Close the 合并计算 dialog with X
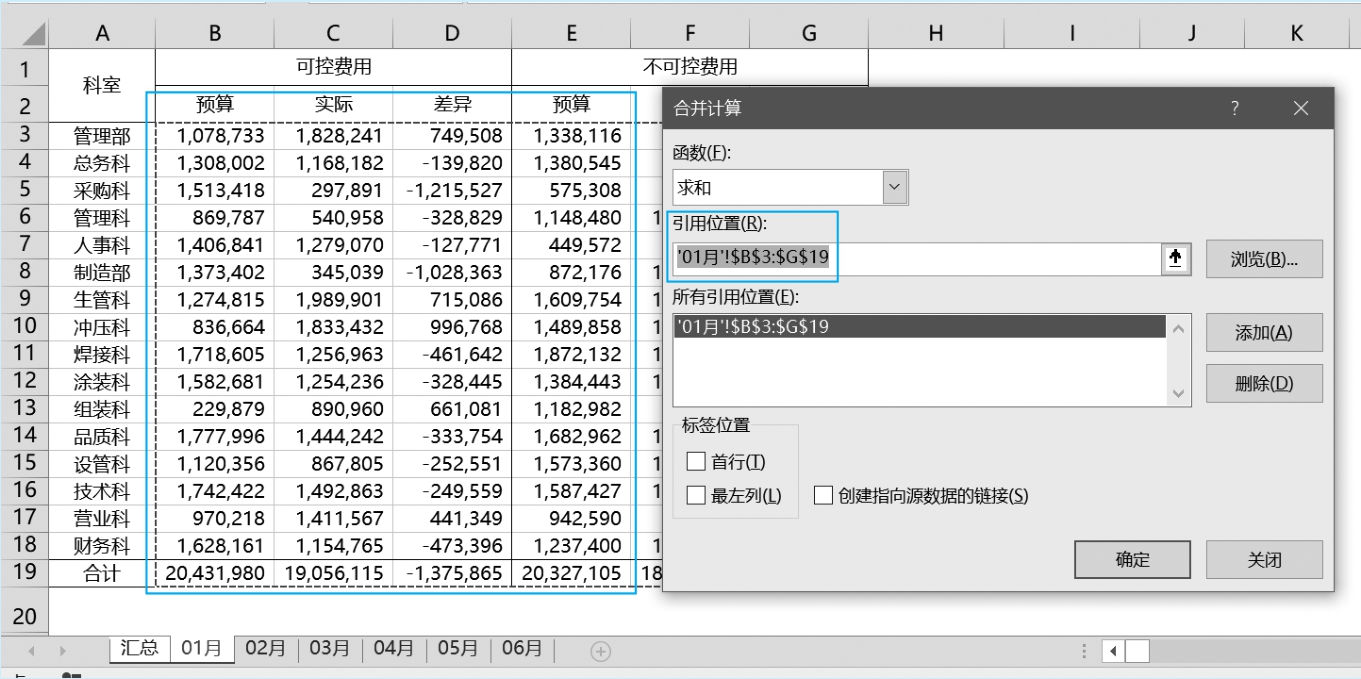 (1300, 108)
